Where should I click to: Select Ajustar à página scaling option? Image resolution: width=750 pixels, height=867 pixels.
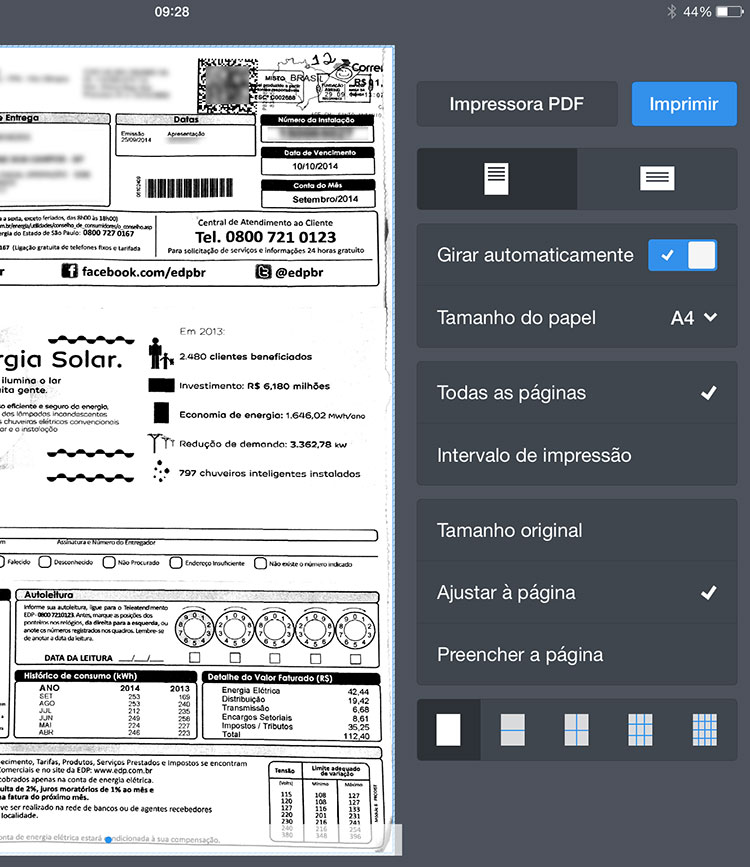577,593
